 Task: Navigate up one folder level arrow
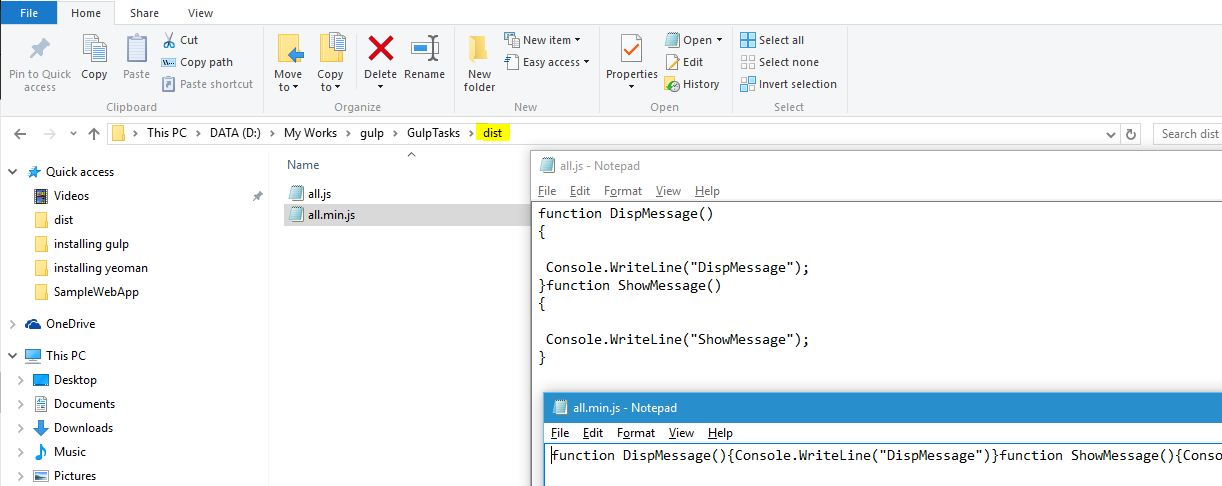point(94,134)
